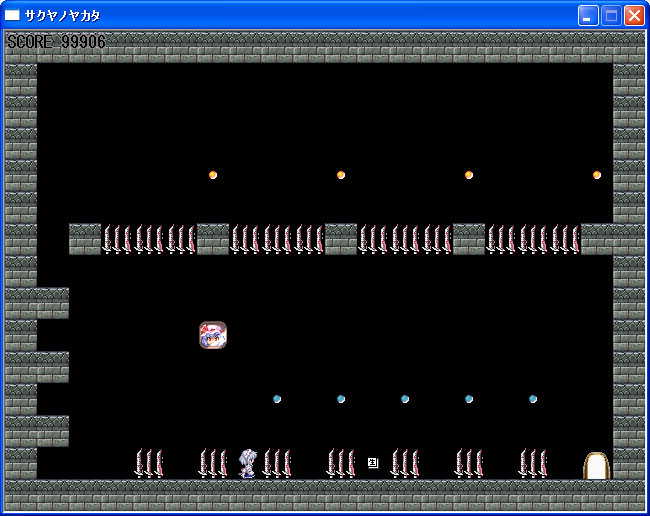Click the leftmost orange orb
The width and height of the screenshot is (650, 516).
tap(213, 175)
